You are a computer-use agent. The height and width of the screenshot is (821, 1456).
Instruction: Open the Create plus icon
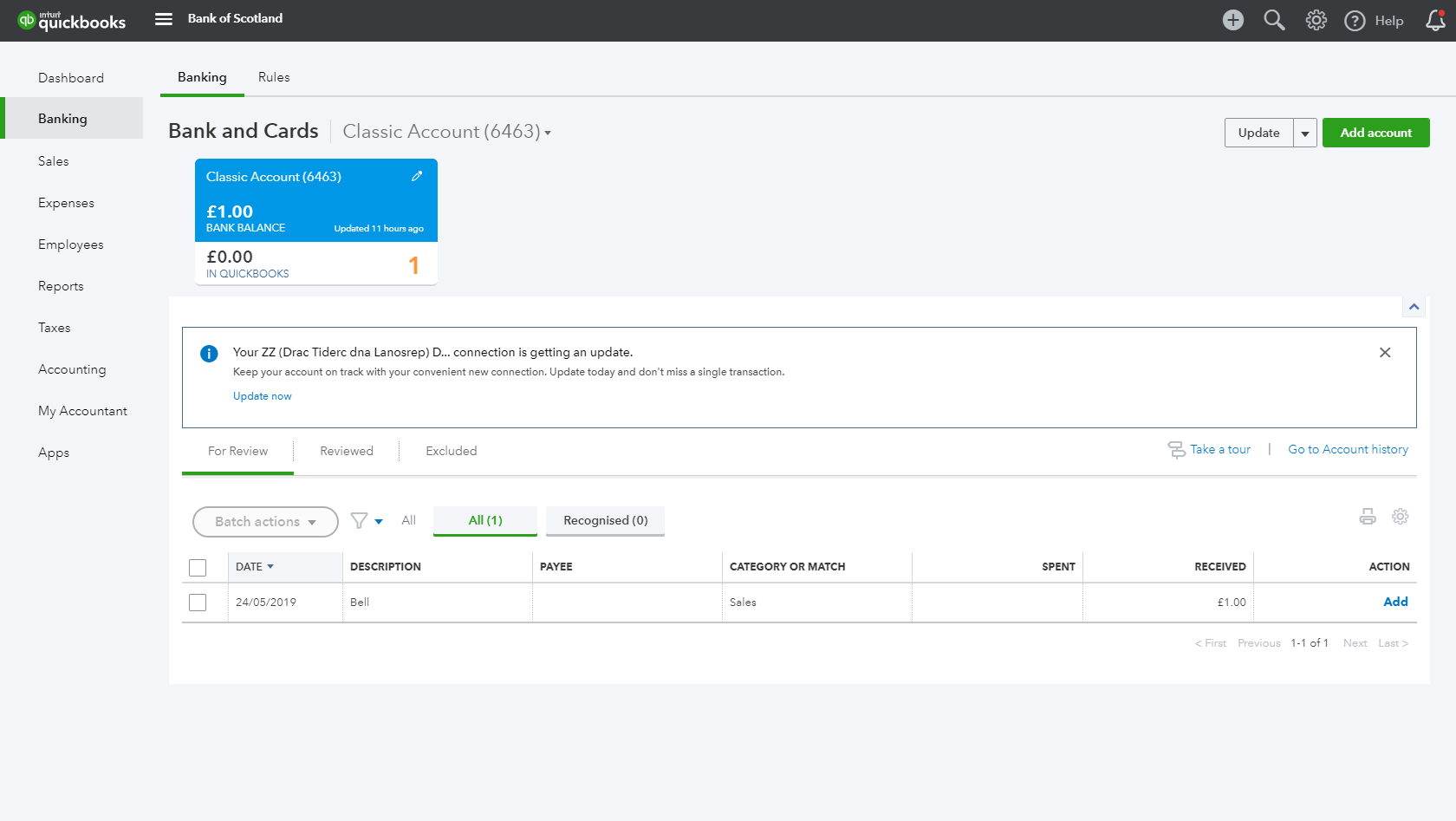pos(1232,20)
